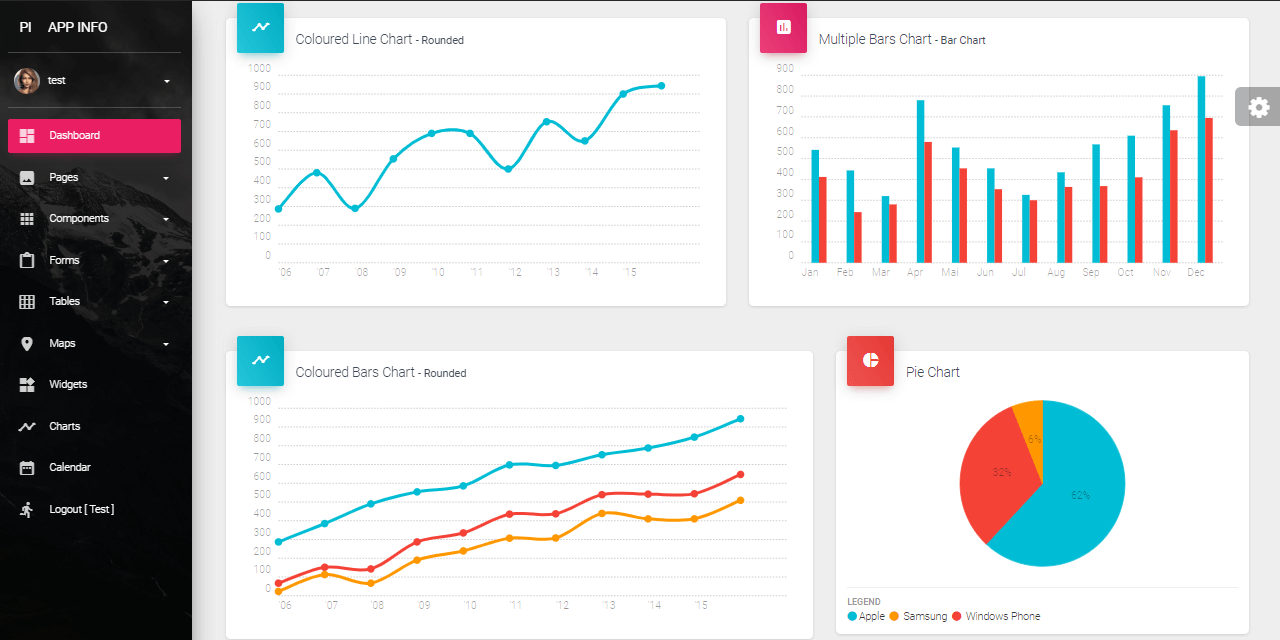Screen dimensions: 1280x640
Task: Click the Widgets icon in sidebar
Action: pyautogui.click(x=27, y=384)
